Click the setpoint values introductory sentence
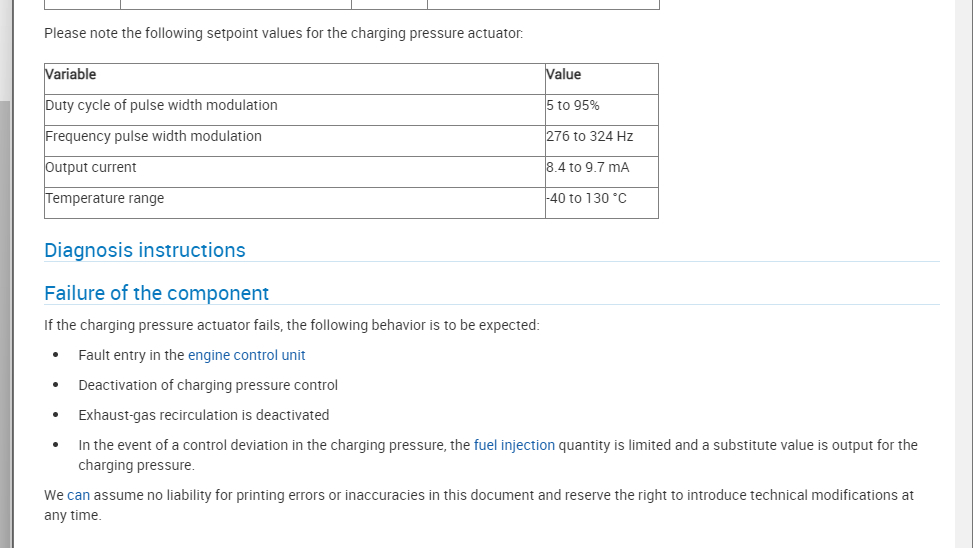This screenshot has width=973, height=548. tap(283, 33)
